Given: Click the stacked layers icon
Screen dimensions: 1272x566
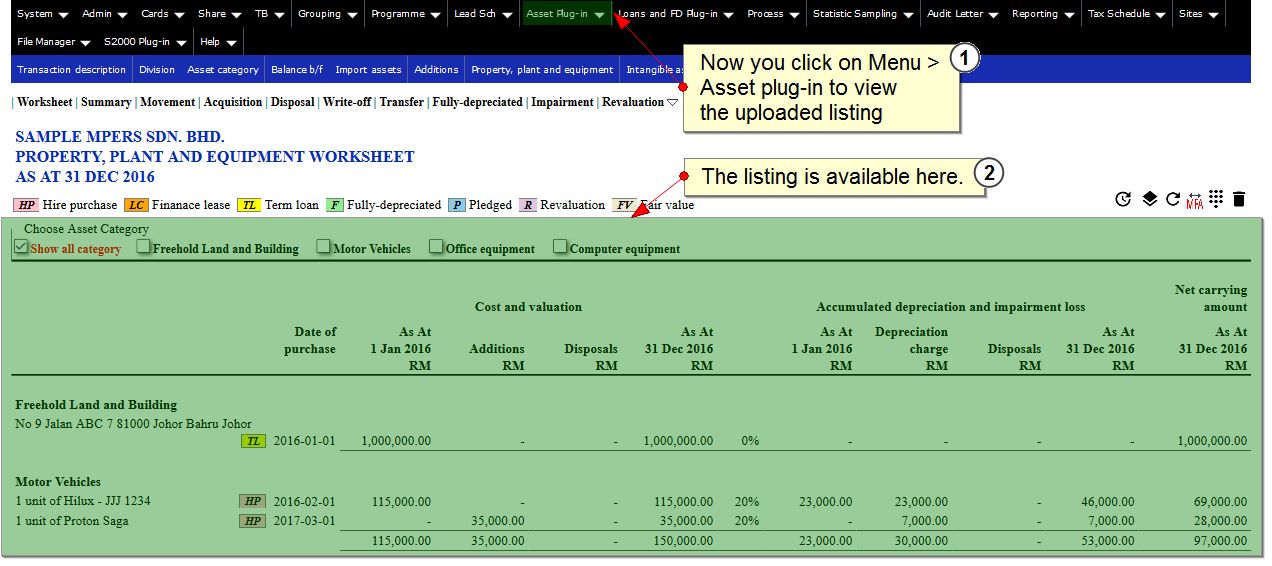Looking at the screenshot, I should pyautogui.click(x=1150, y=199).
